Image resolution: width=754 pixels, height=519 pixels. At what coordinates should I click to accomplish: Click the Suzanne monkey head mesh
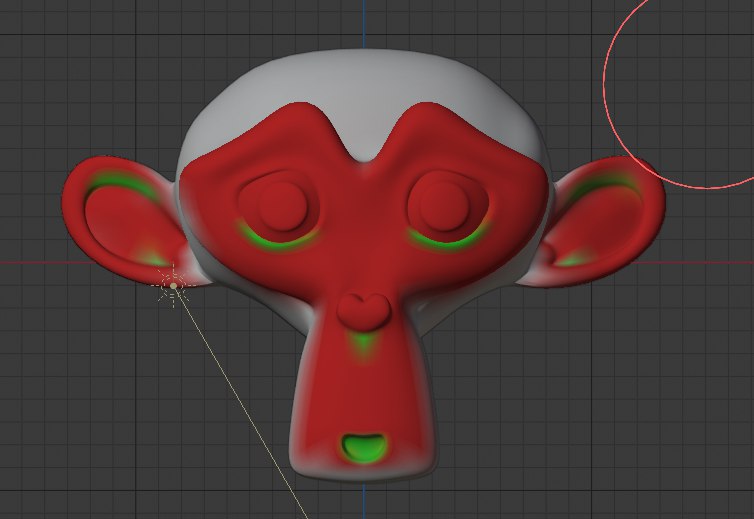coord(364,266)
